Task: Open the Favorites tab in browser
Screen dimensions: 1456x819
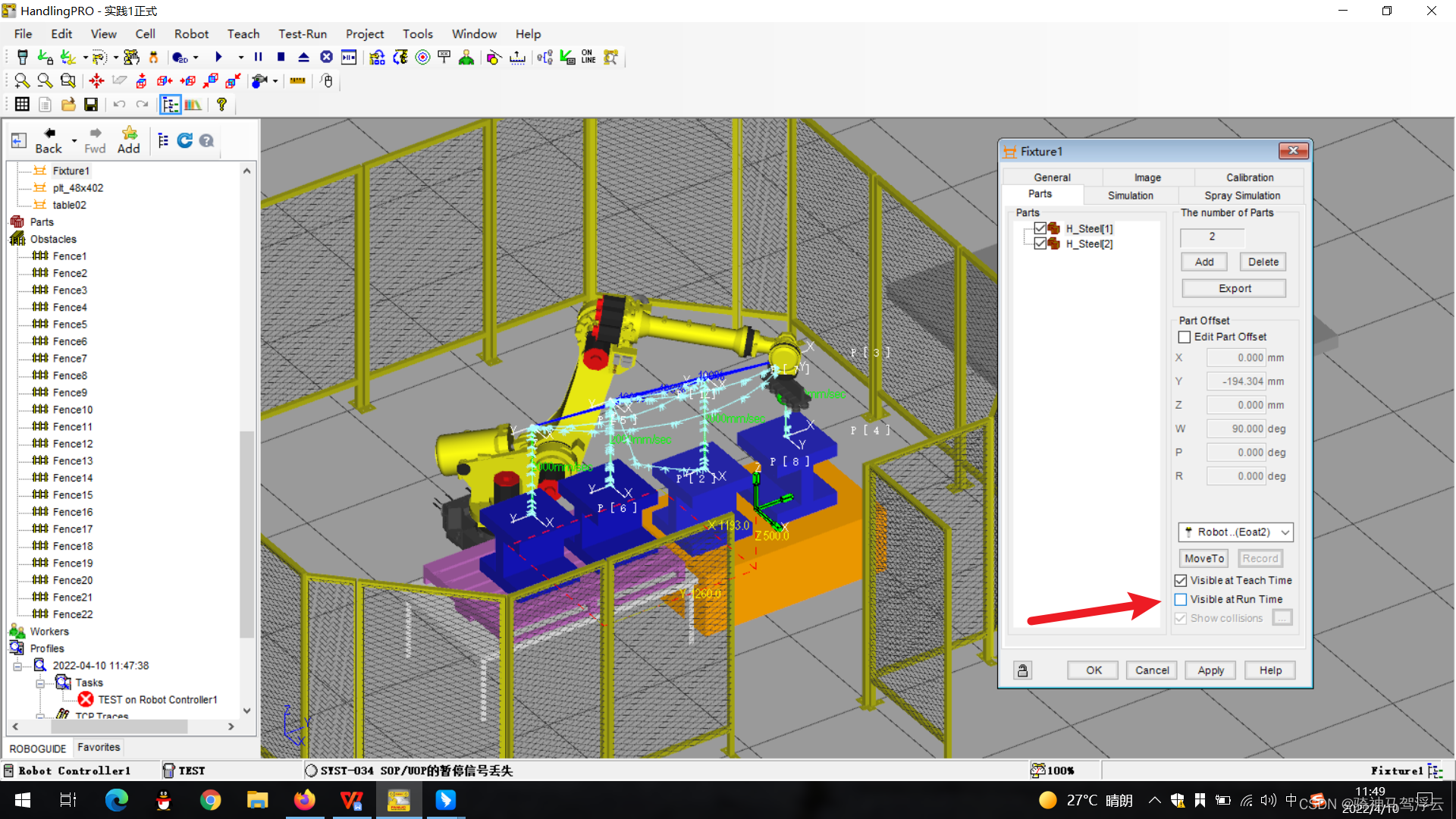Action: pyautogui.click(x=99, y=748)
